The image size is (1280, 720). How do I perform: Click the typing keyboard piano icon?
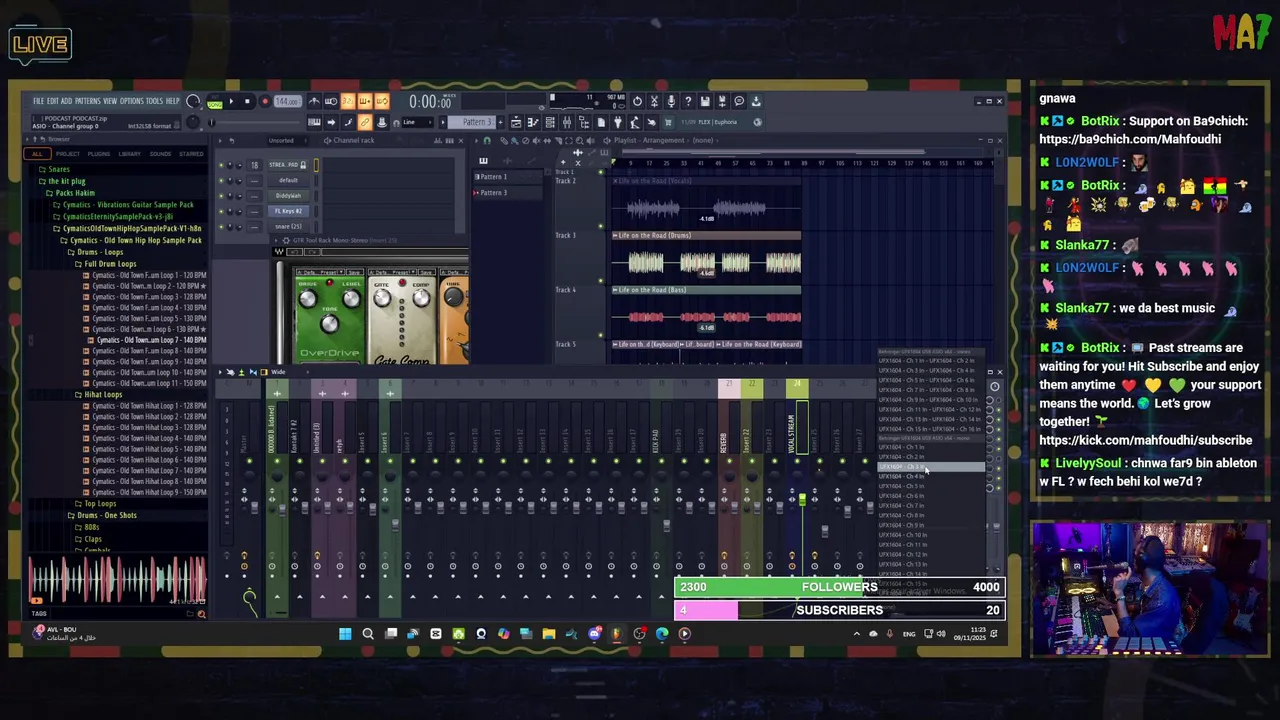coord(314,122)
